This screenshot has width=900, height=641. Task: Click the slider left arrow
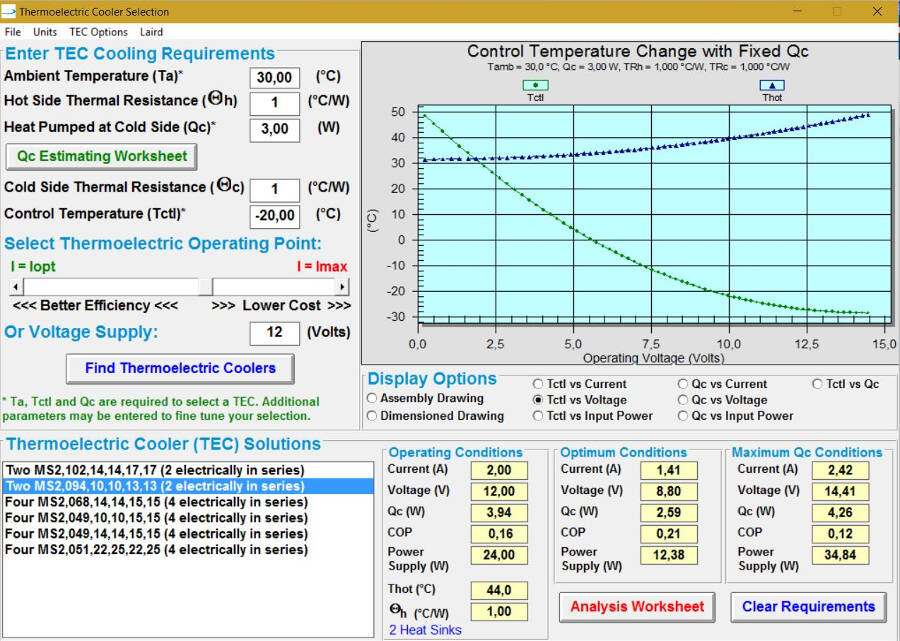coord(15,286)
